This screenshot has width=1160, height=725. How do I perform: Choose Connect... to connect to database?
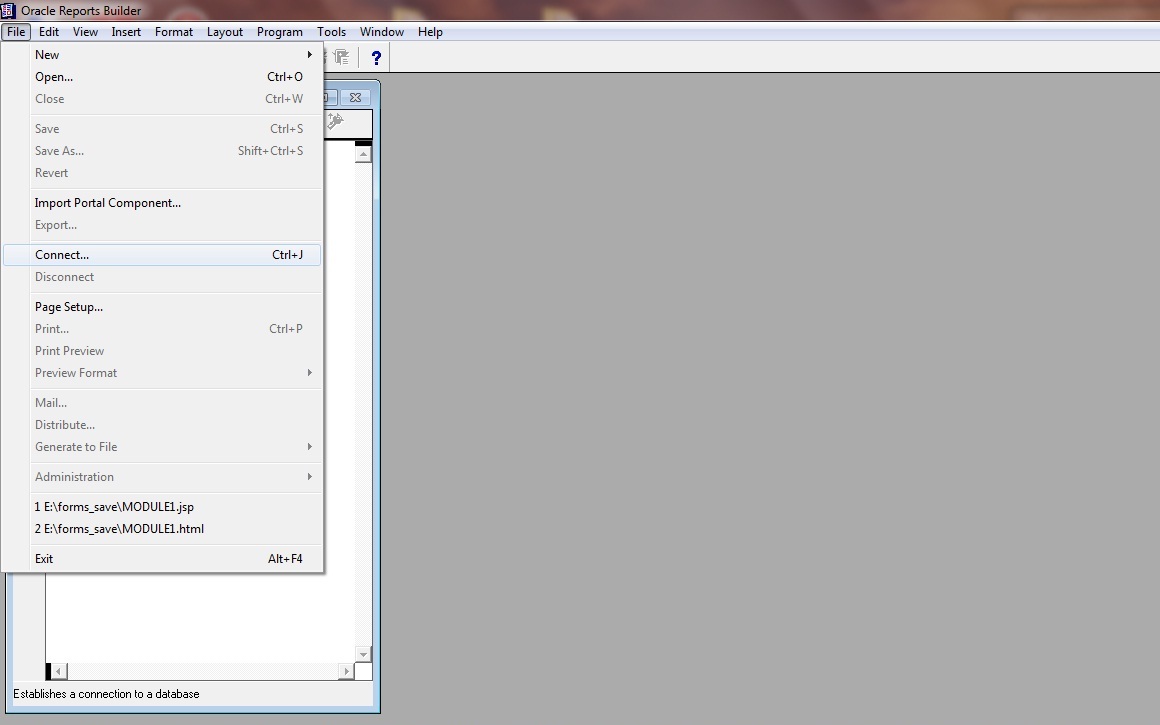pyautogui.click(x=162, y=254)
